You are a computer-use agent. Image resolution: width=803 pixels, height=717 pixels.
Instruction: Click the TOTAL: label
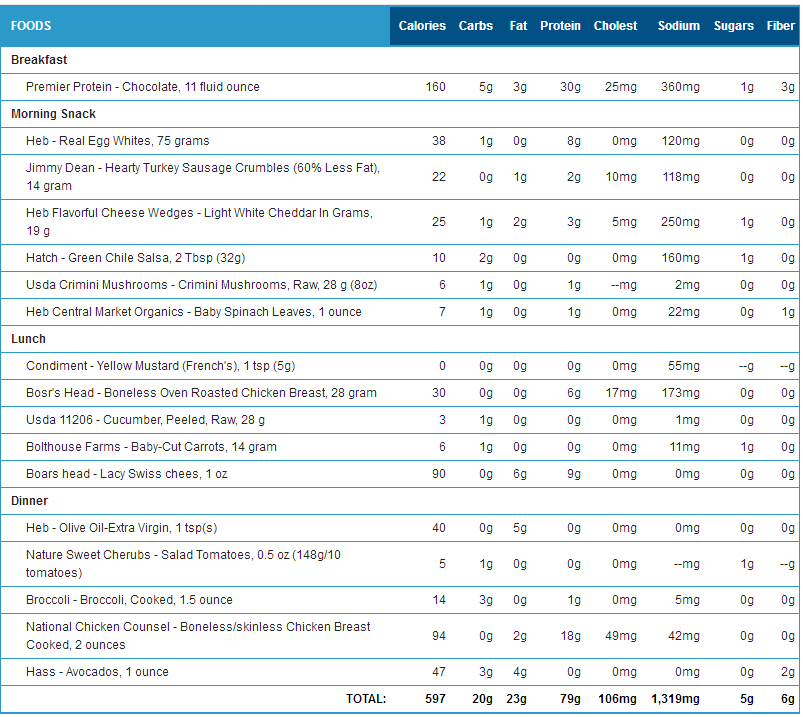click(x=366, y=699)
